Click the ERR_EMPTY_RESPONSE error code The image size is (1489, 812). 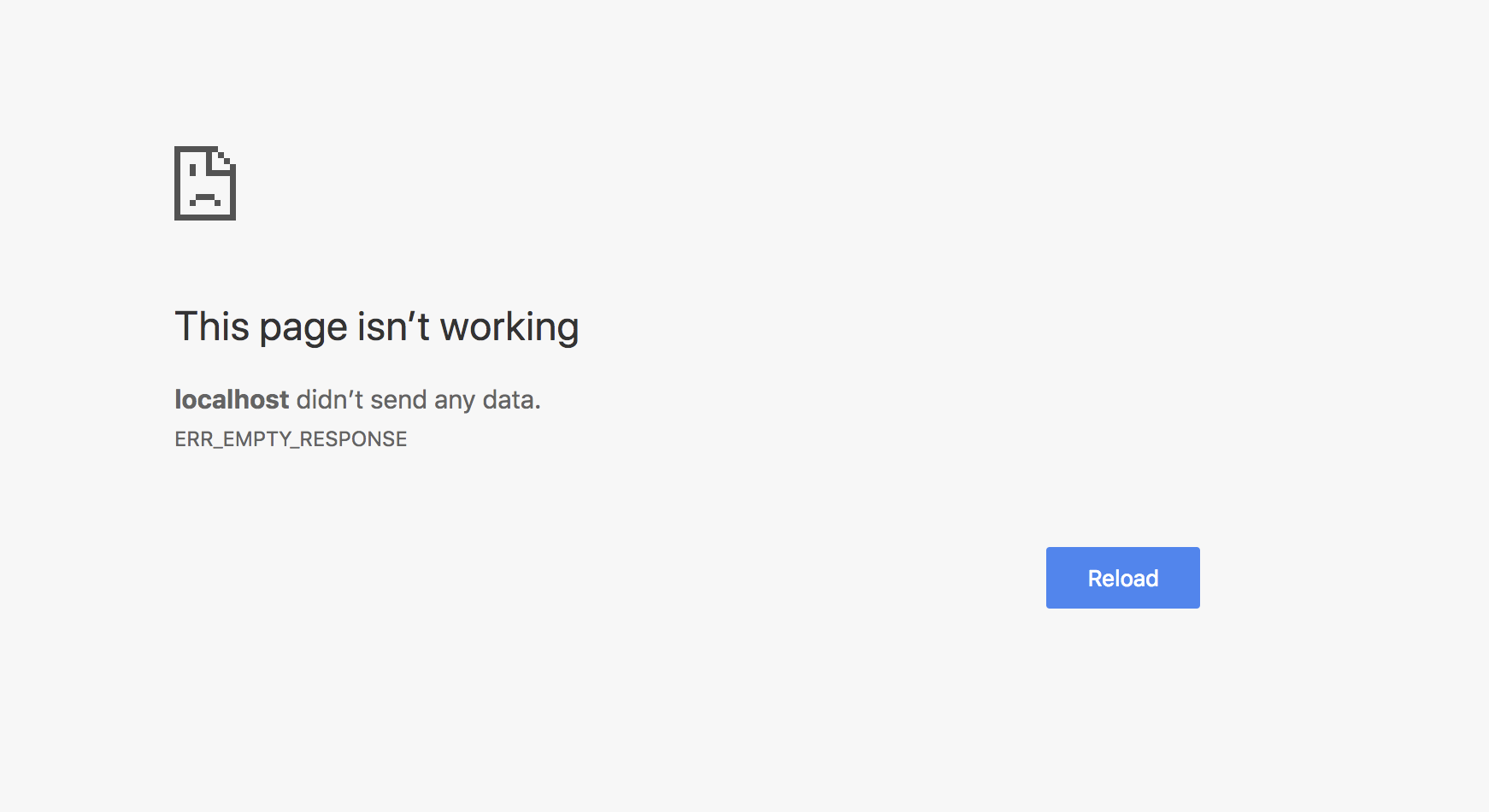(x=291, y=438)
